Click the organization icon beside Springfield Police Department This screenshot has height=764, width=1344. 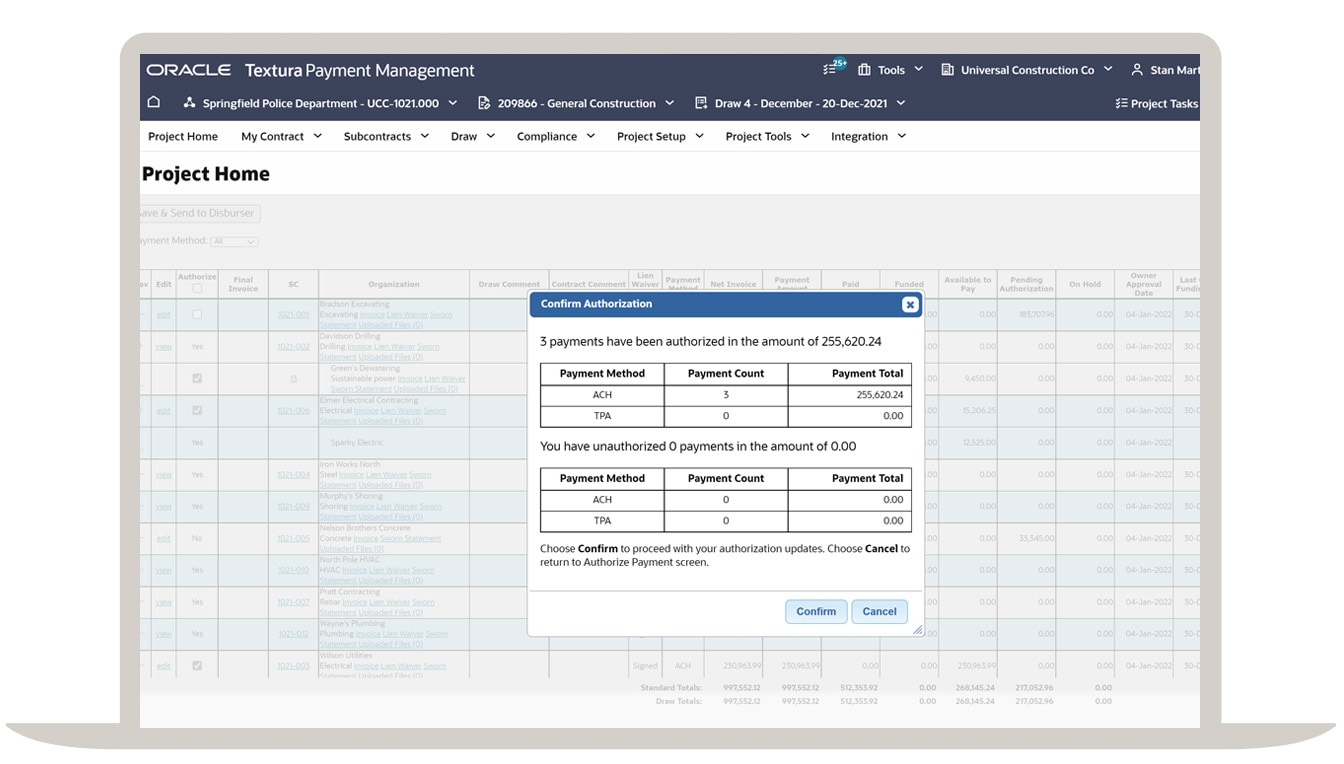189,103
